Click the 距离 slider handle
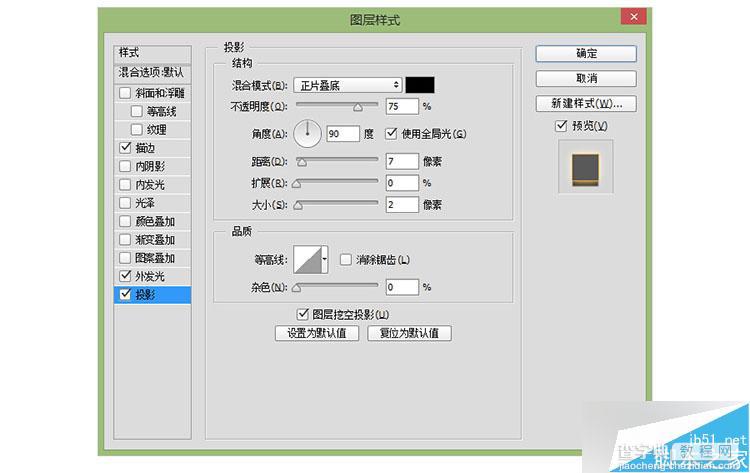This screenshot has height=473, width=750. (x=302, y=163)
